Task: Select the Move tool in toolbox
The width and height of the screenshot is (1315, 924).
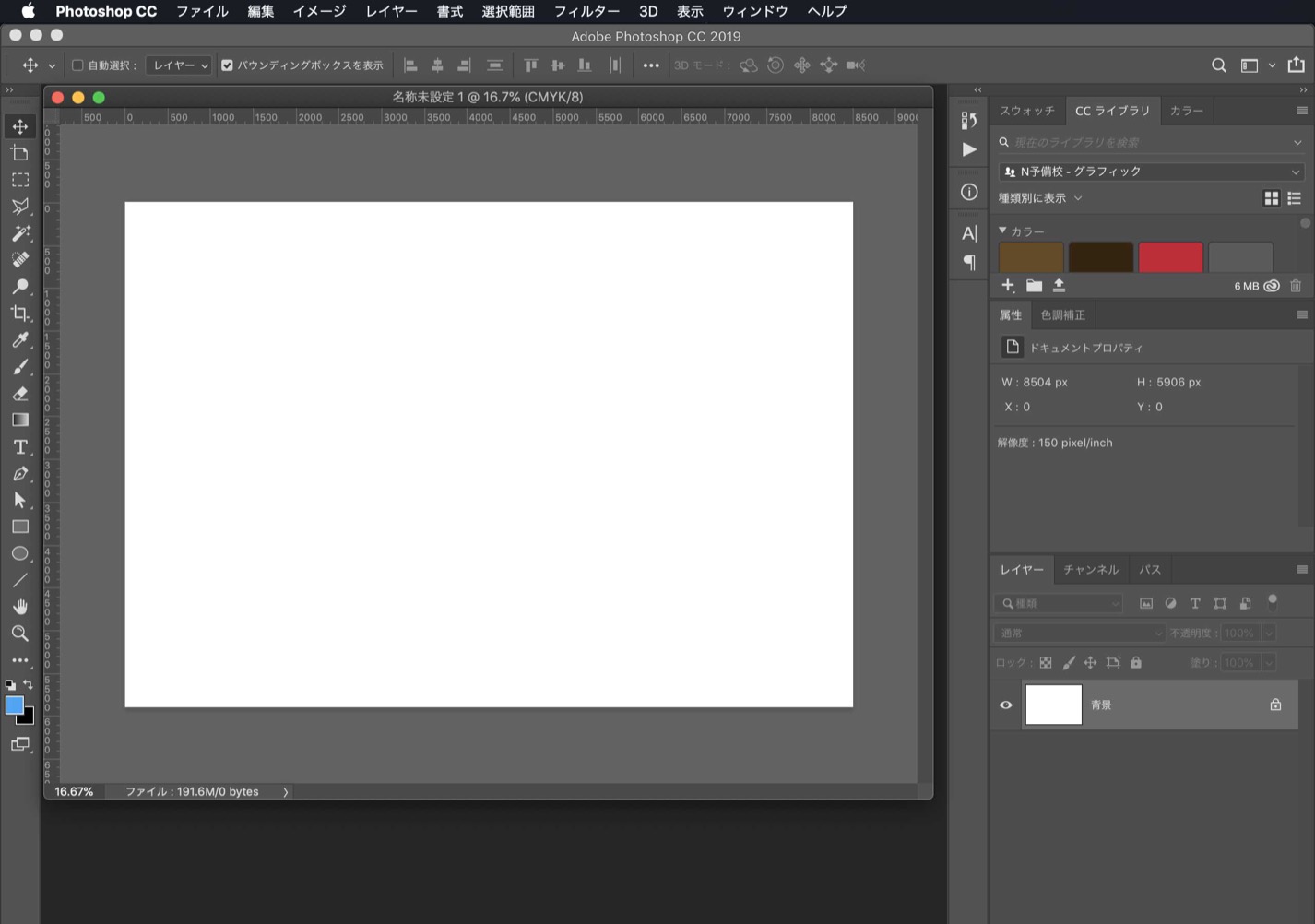Action: (20, 126)
